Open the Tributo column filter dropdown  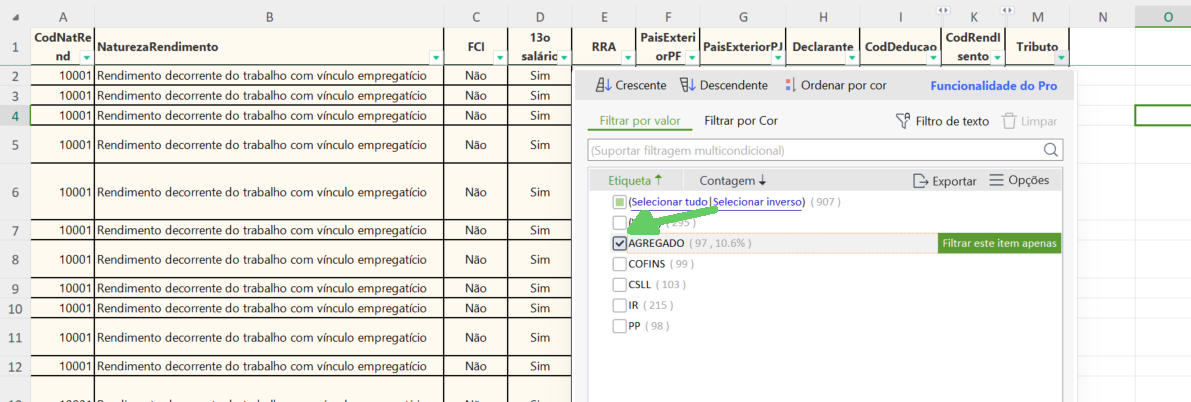coord(1061,58)
